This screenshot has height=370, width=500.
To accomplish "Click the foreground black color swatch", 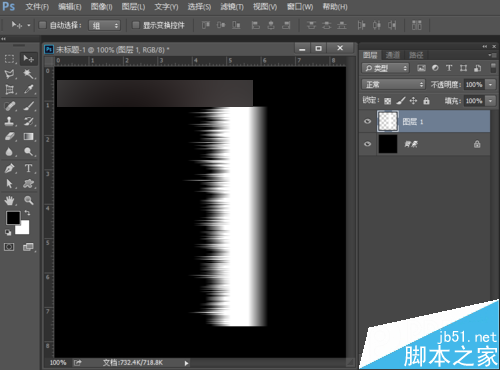I will [x=12, y=218].
